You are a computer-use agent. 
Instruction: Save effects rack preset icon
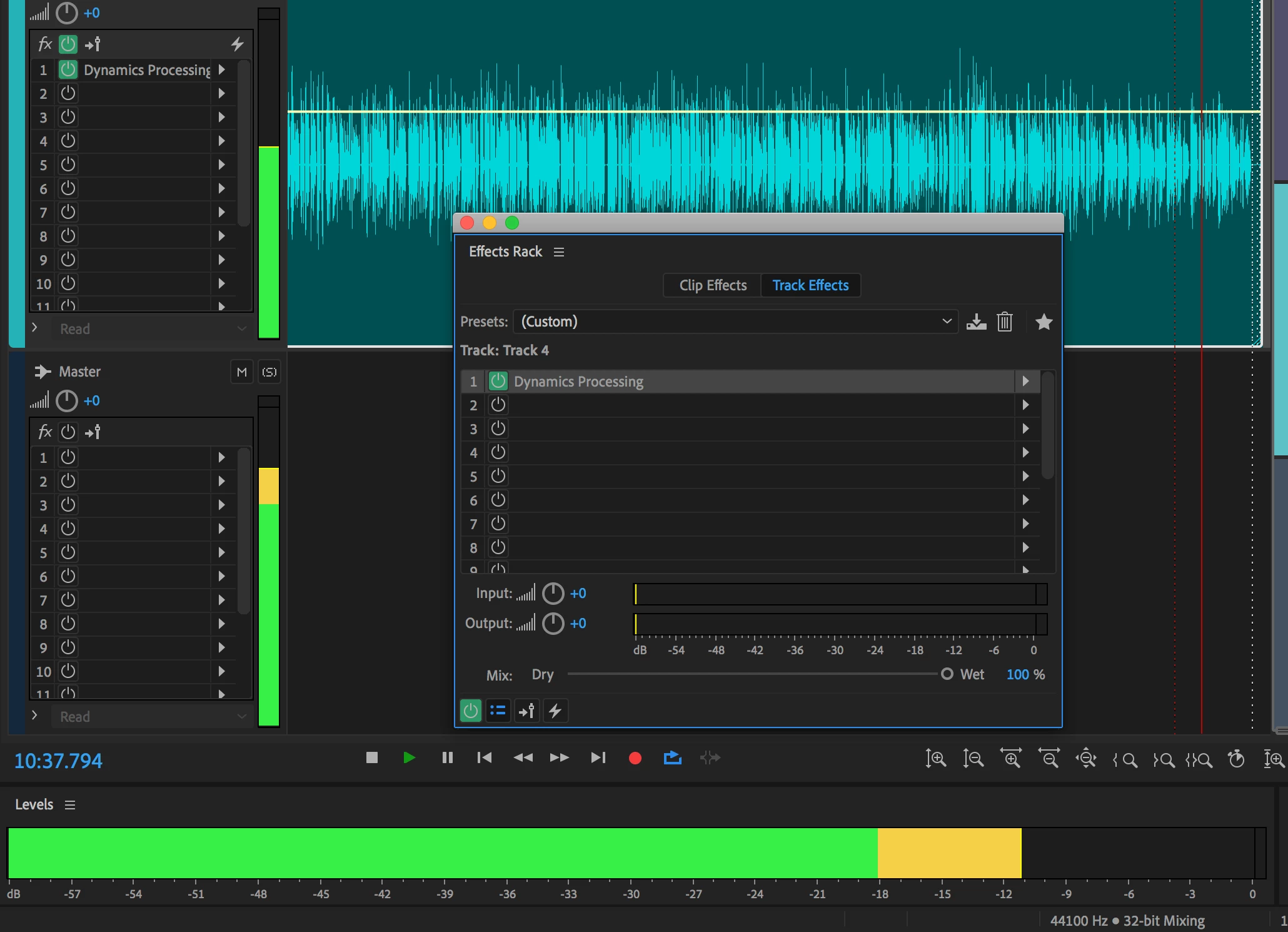click(x=976, y=322)
